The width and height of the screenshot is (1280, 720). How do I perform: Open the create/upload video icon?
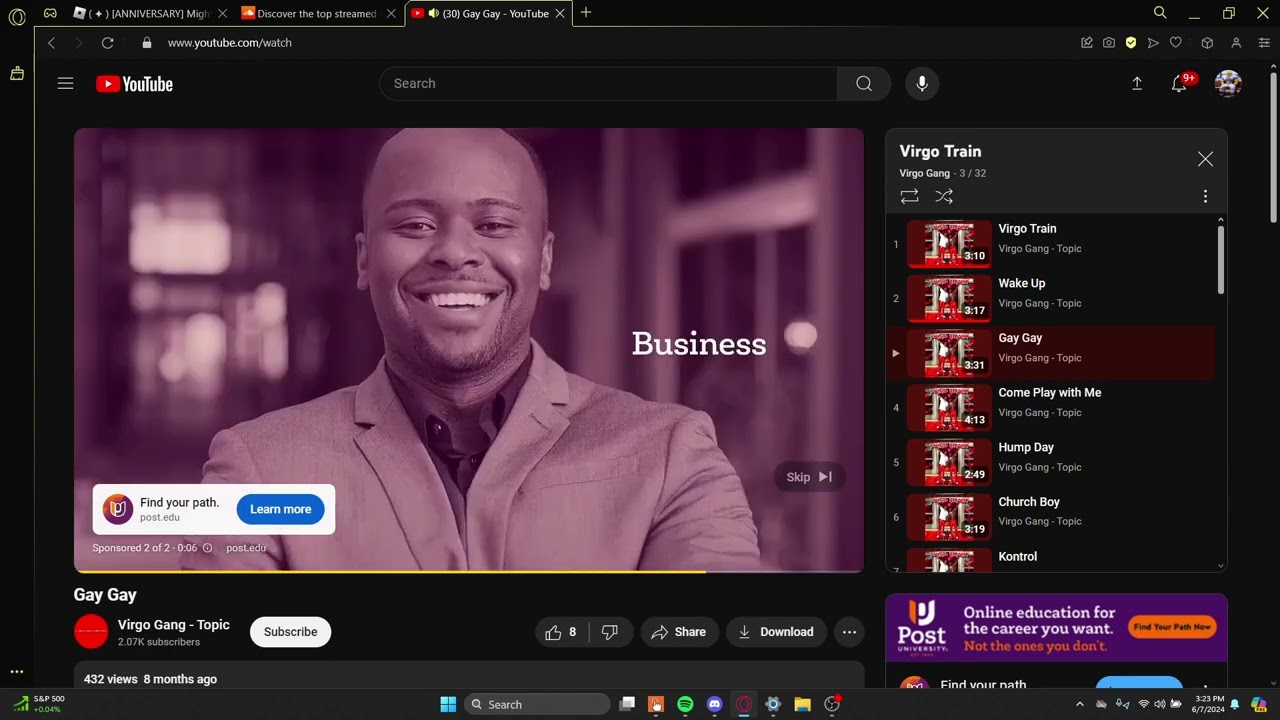click(1137, 84)
